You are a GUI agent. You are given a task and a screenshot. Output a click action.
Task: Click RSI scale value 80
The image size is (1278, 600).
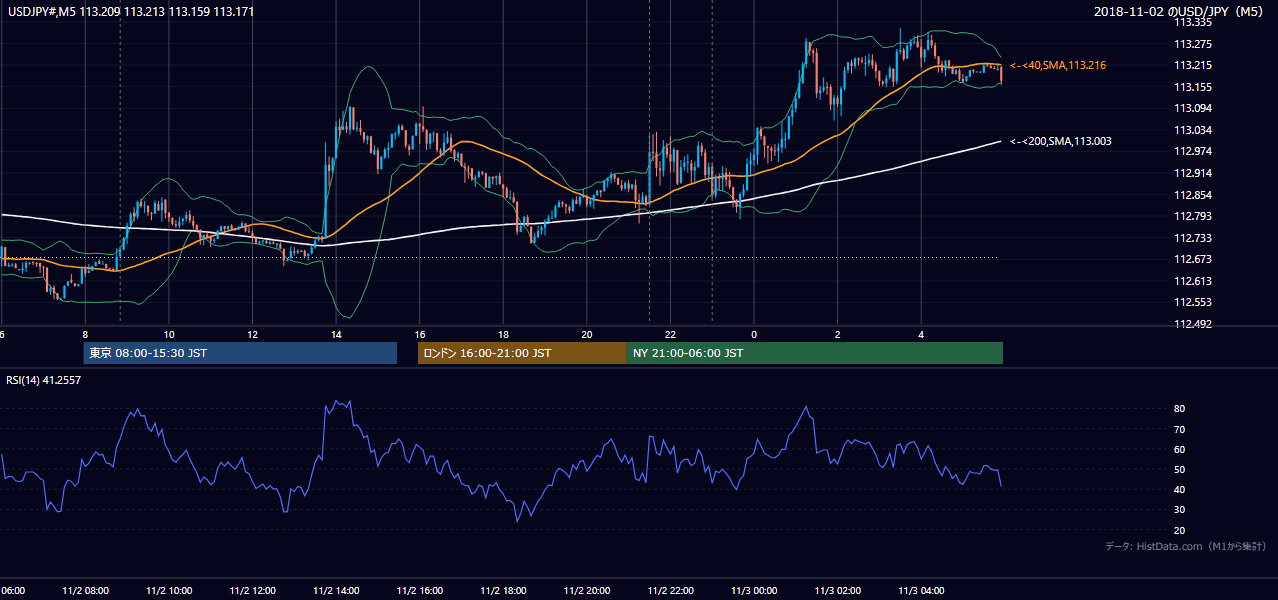(1179, 409)
